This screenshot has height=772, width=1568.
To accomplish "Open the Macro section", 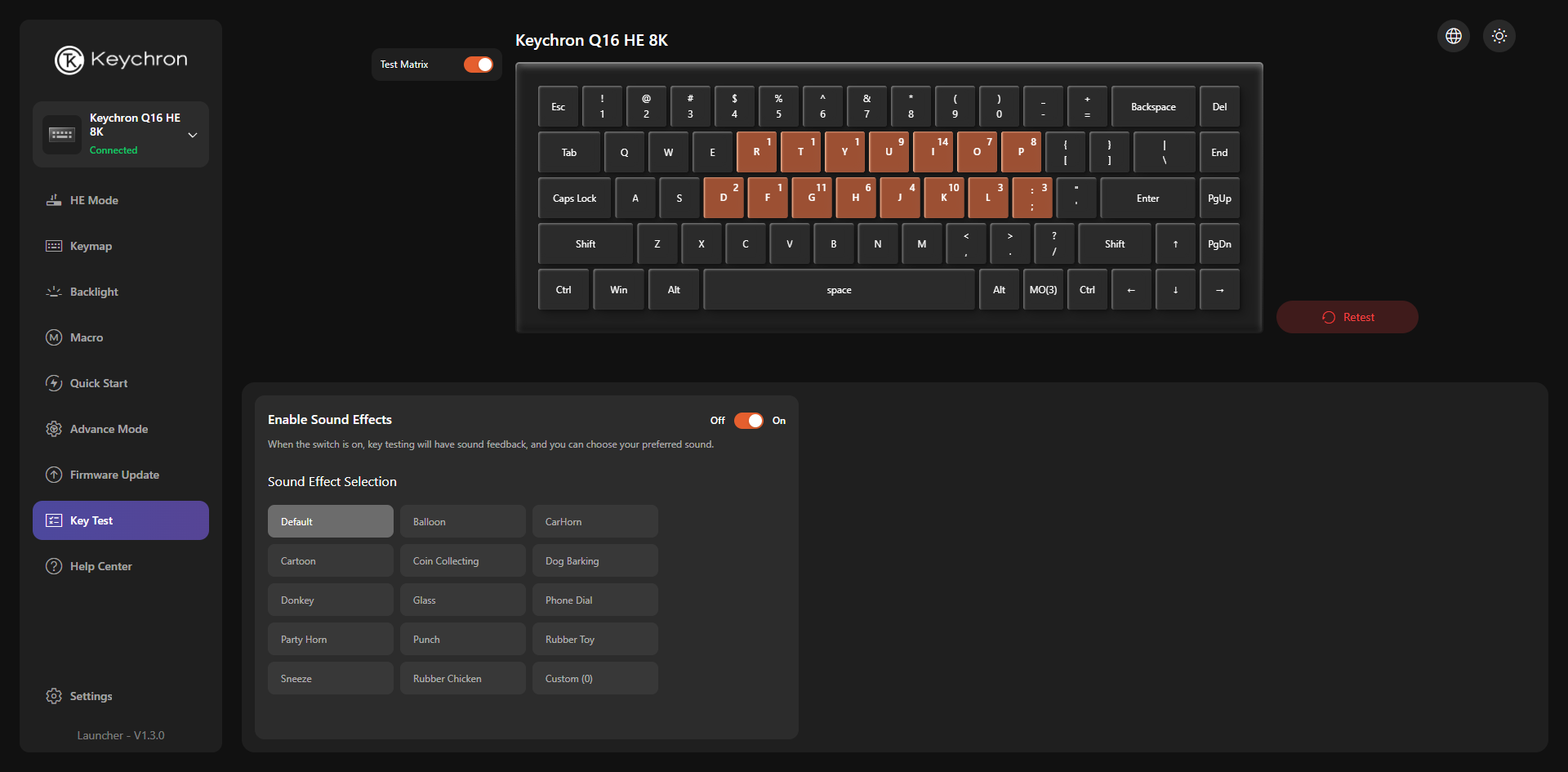I will [x=86, y=337].
